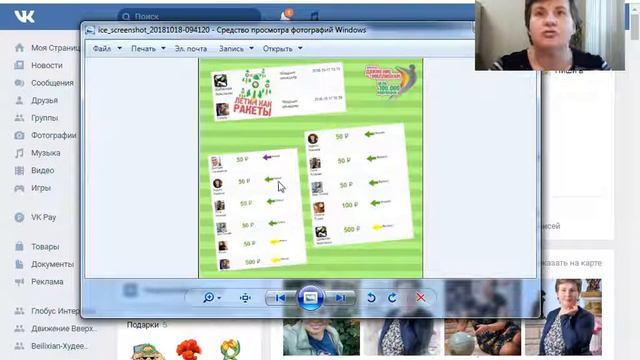This screenshot has width=640, height=360.
Task: Open the red flowers gift thumbnail
Action: [x=189, y=349]
